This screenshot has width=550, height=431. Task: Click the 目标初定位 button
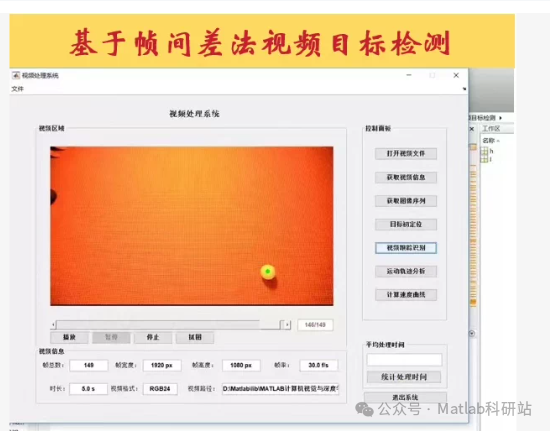406,224
